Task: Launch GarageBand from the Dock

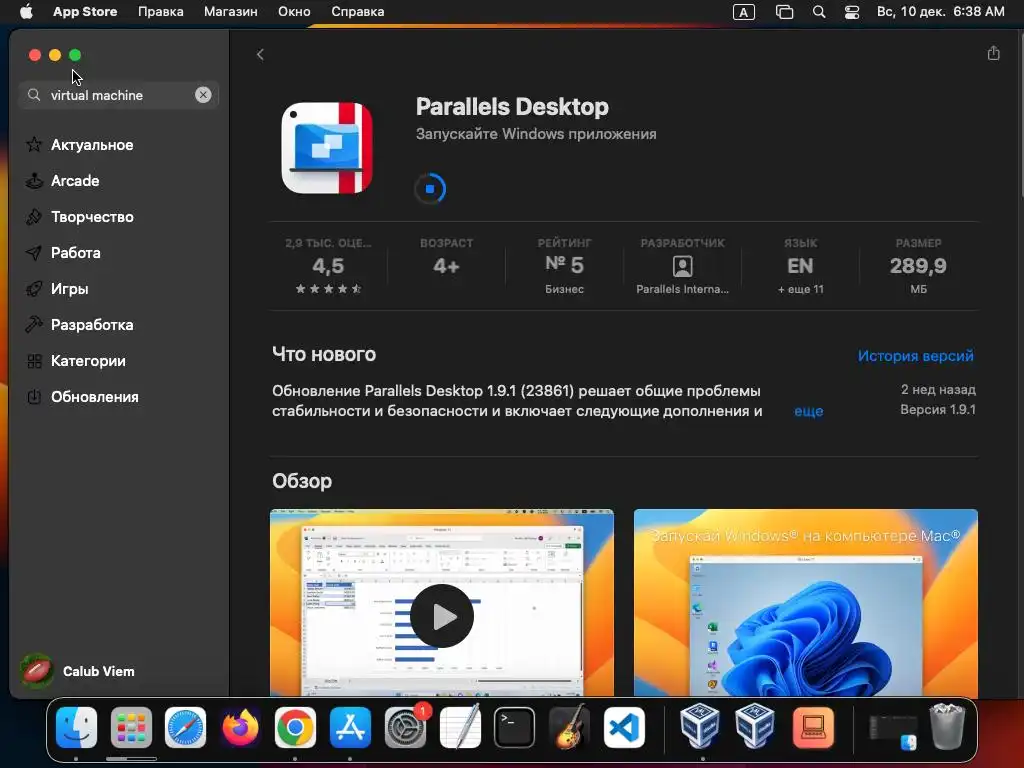Action: 569,727
